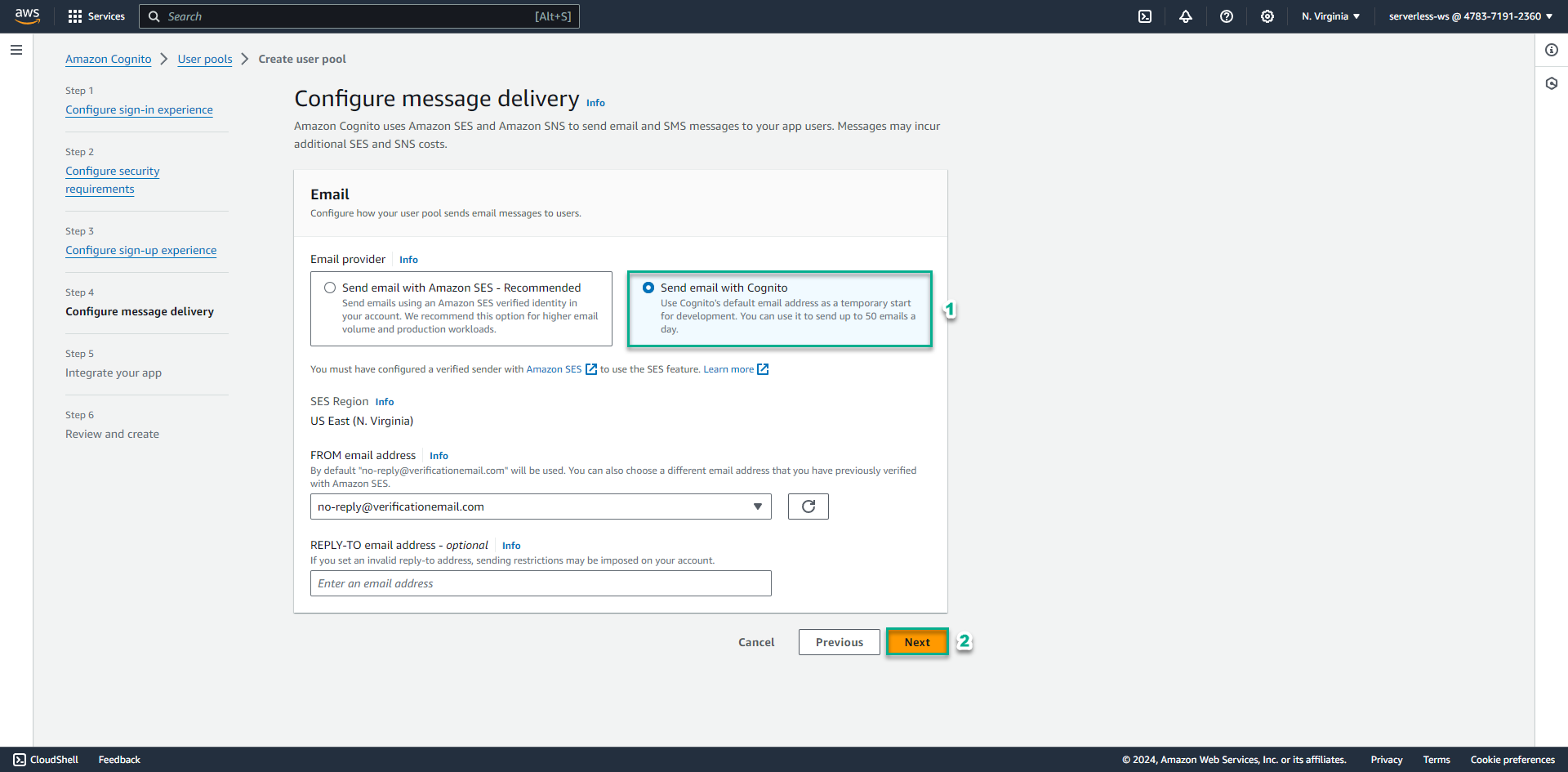
Task: Open Info link for REPLY-TO email address
Action: [511, 546]
